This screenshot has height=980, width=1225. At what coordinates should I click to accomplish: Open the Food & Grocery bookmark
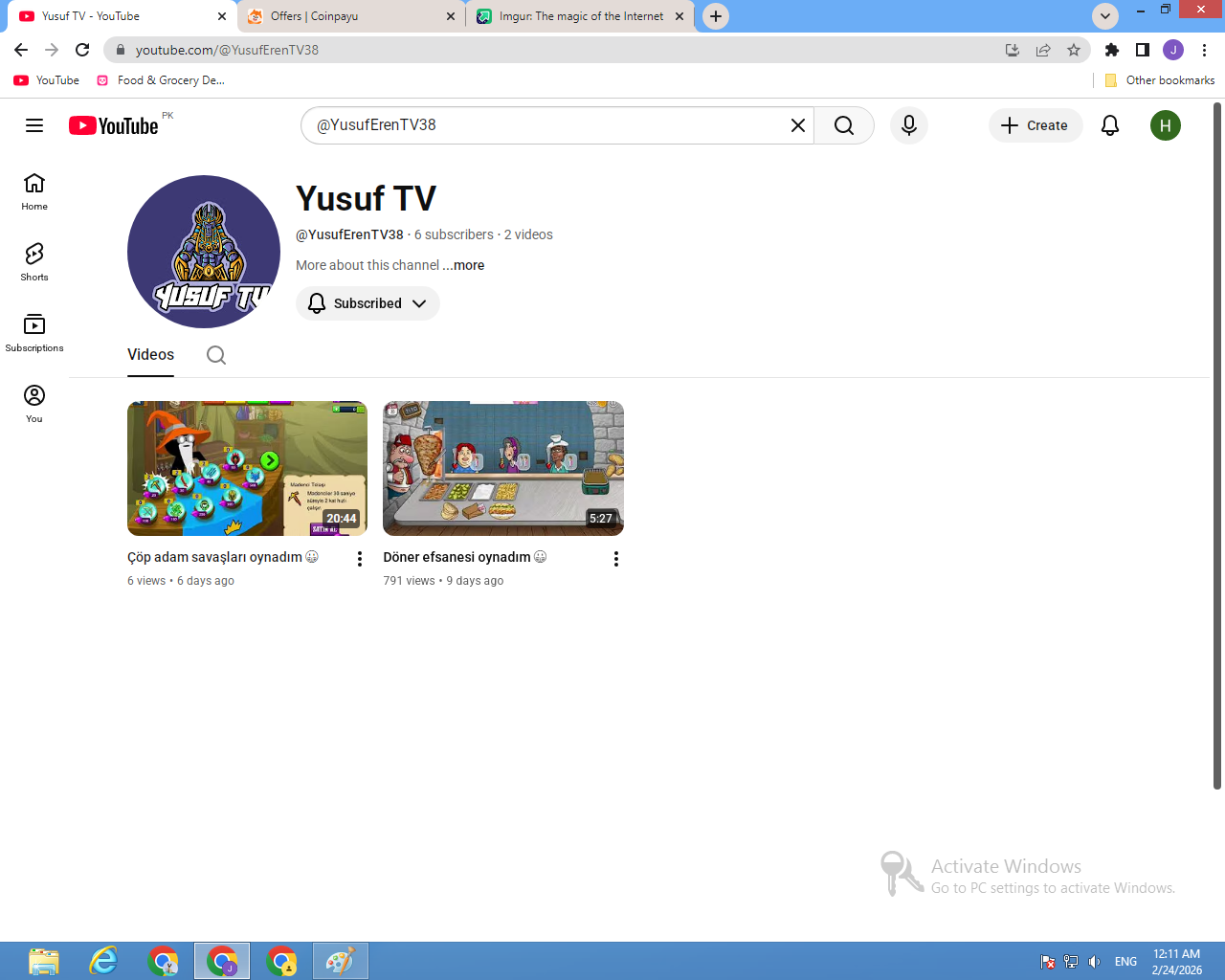[161, 80]
